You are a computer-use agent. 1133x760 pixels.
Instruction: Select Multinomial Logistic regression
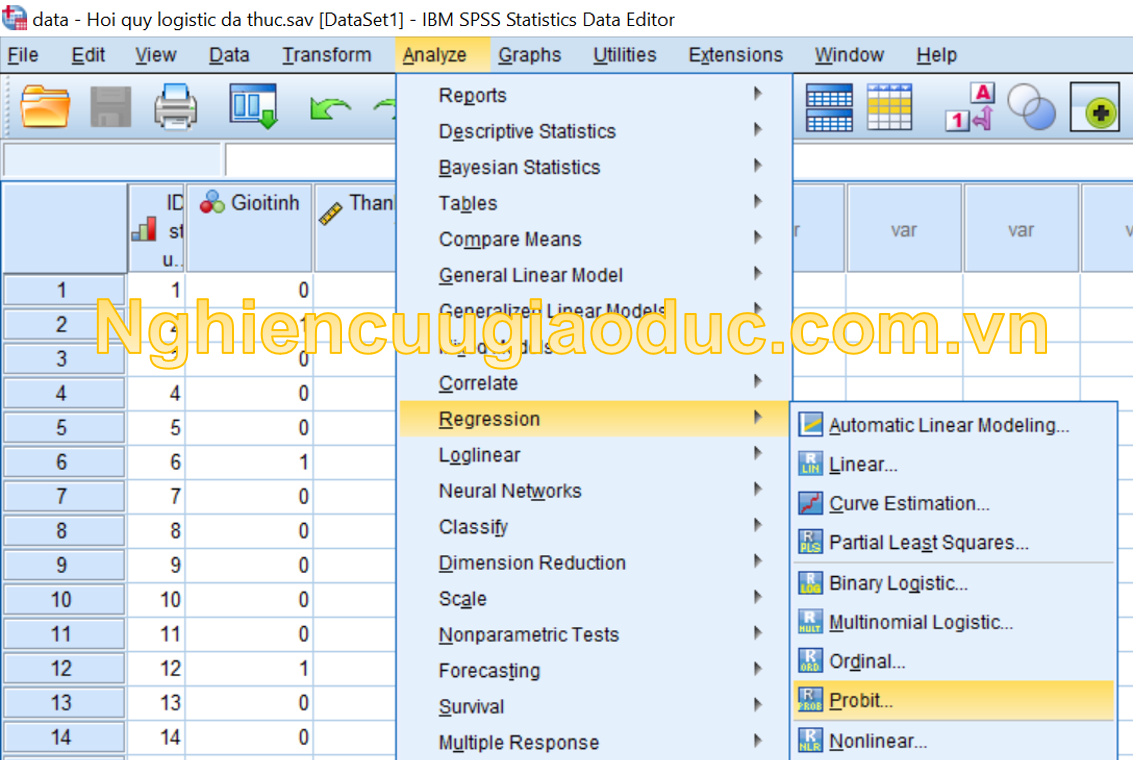[920, 622]
